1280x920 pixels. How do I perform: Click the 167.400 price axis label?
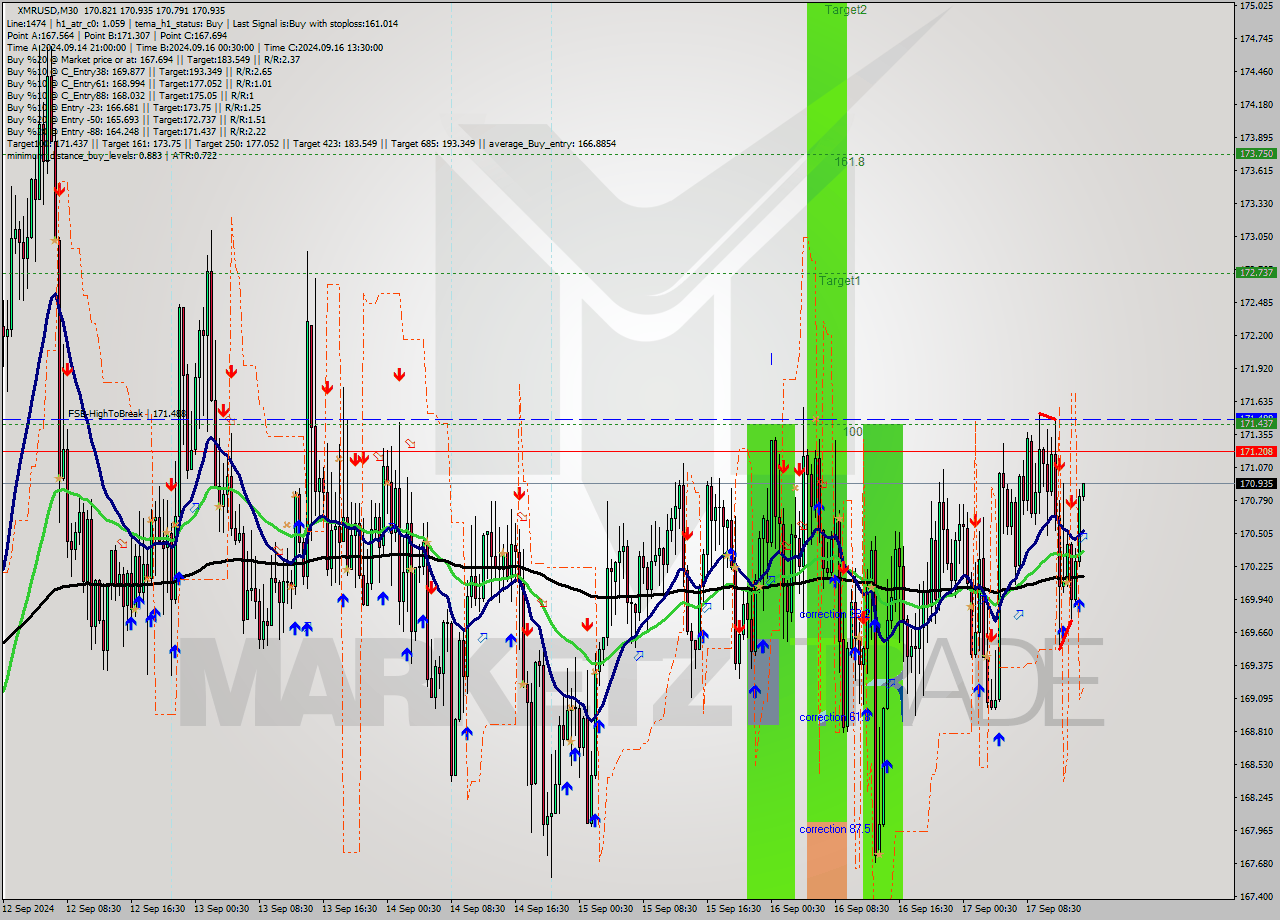point(1255,896)
